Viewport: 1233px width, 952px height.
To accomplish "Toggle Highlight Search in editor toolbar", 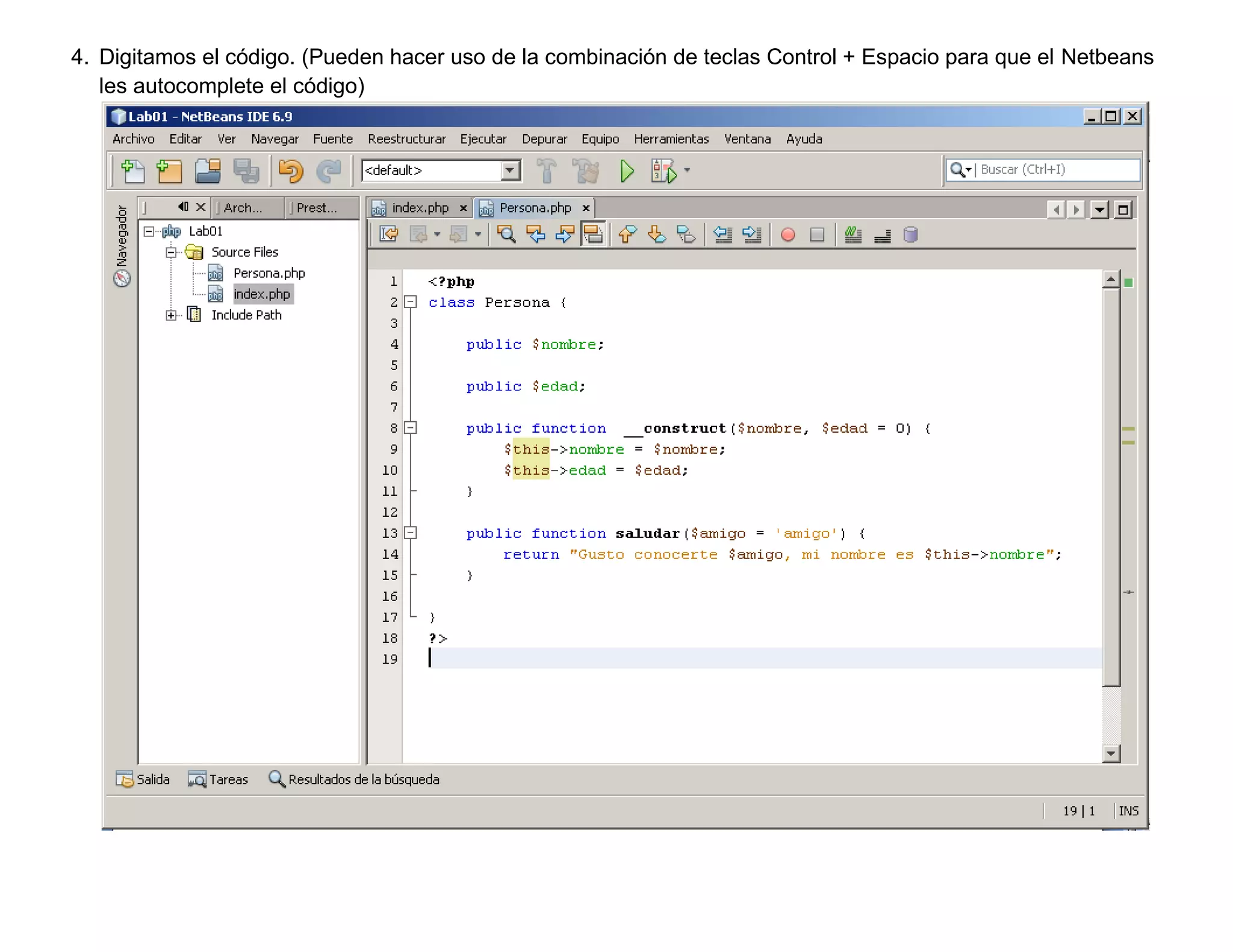I will 593,235.
